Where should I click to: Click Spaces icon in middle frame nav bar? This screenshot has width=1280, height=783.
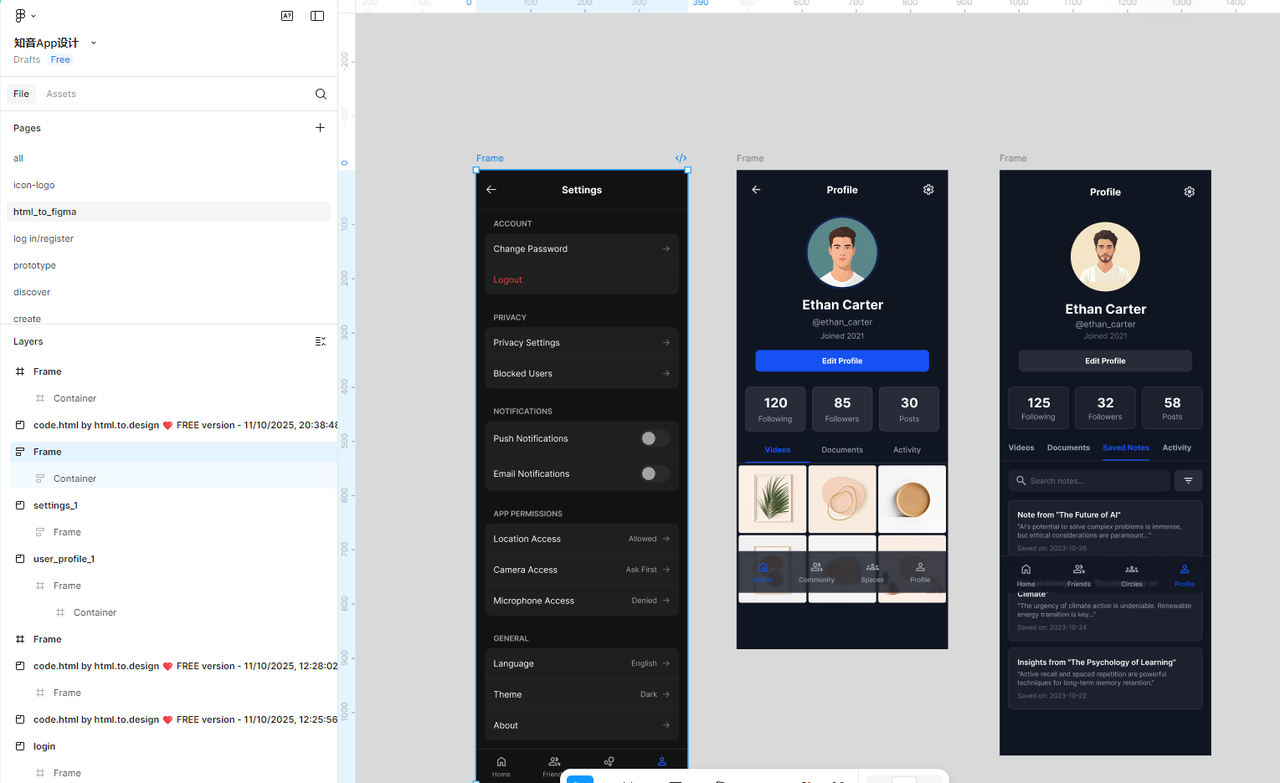872,567
